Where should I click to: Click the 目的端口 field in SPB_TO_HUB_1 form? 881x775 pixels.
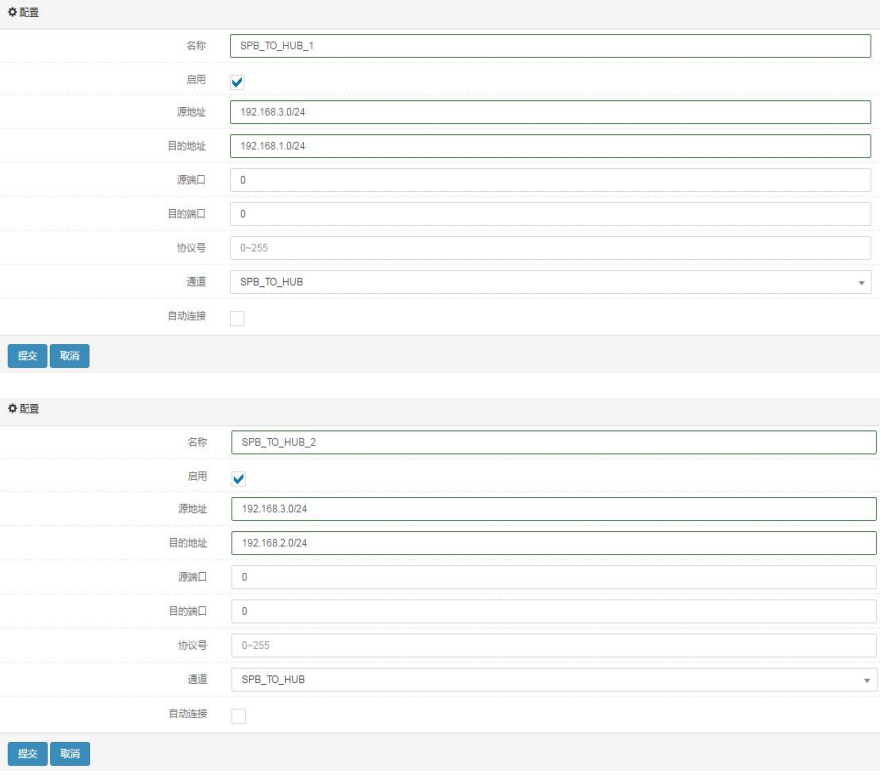point(550,214)
